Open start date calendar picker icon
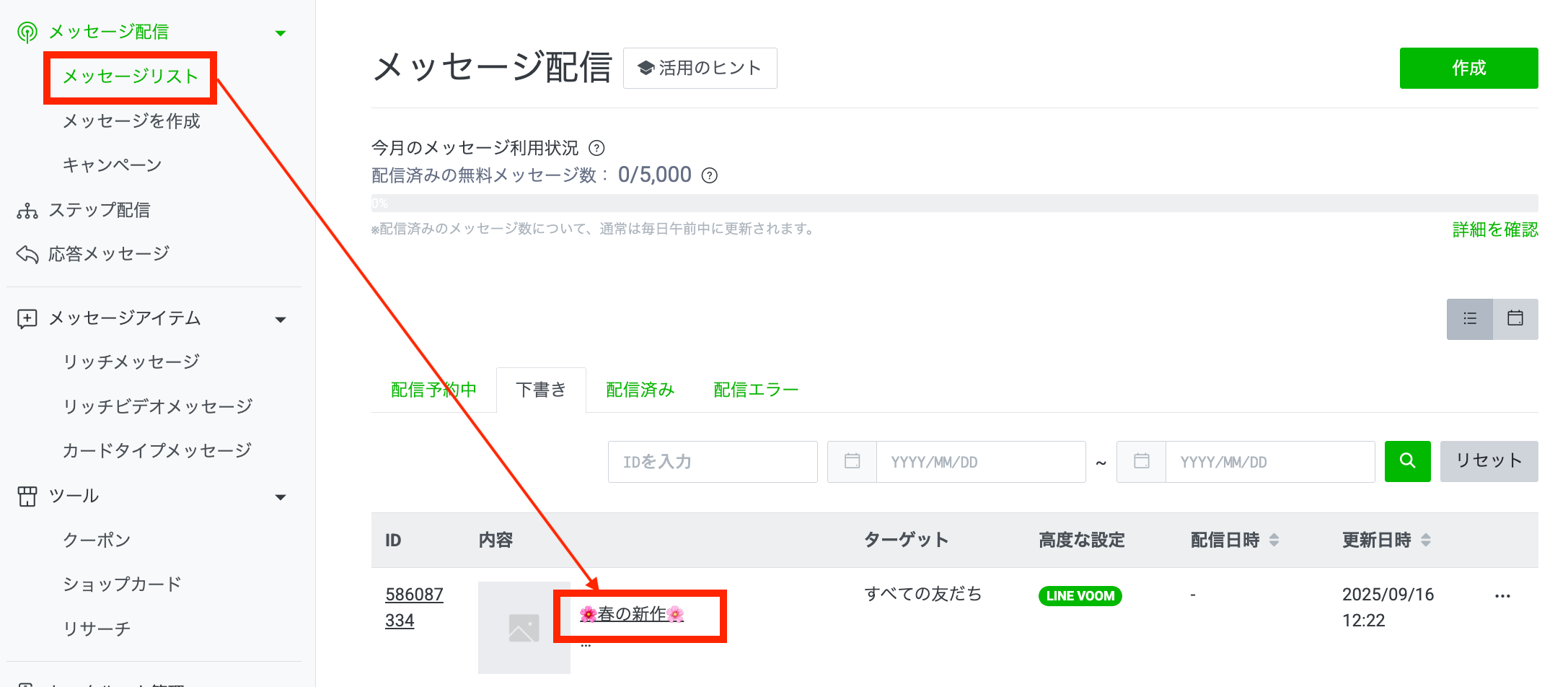 (852, 461)
